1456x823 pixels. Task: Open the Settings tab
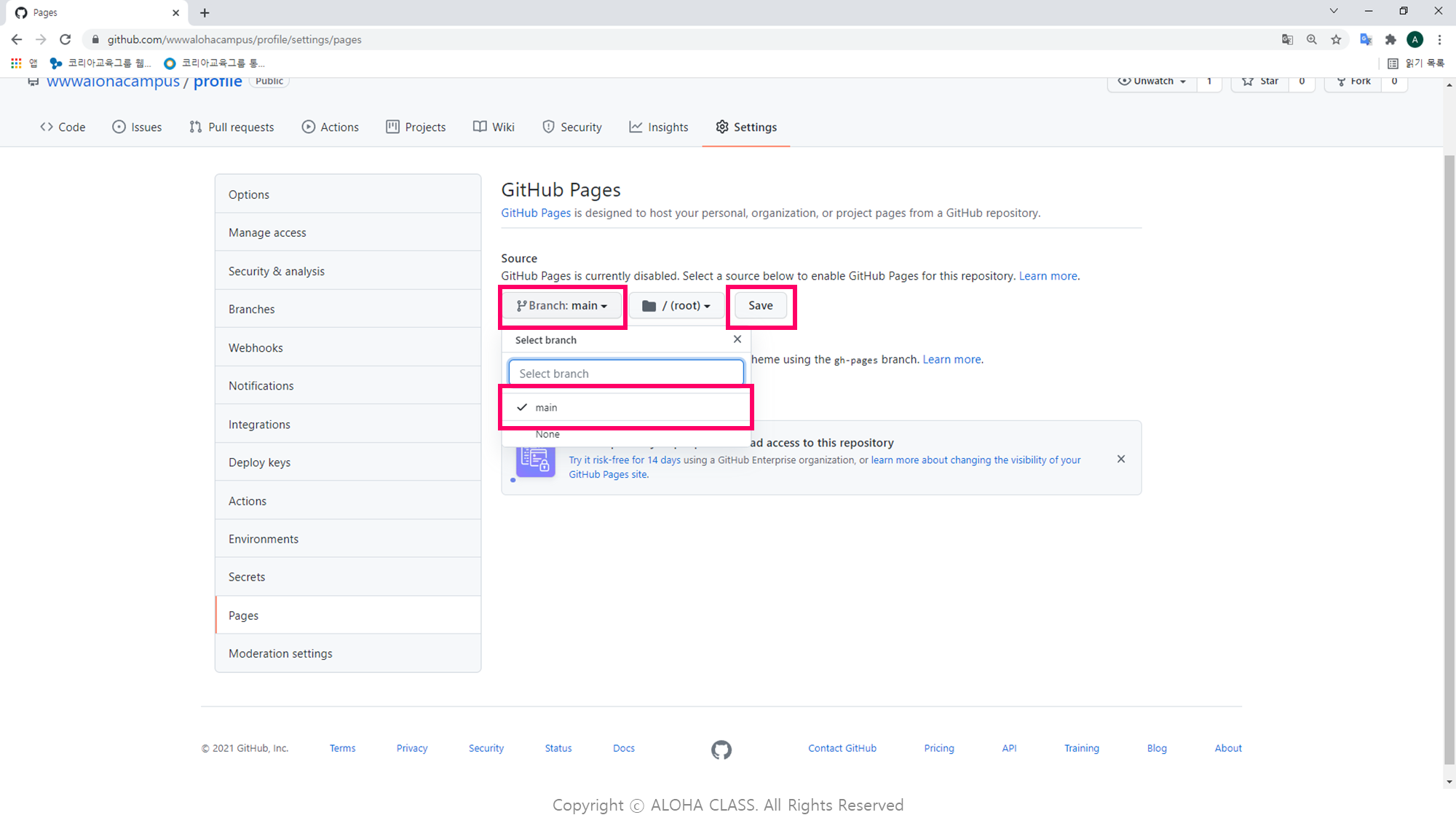pyautogui.click(x=746, y=127)
